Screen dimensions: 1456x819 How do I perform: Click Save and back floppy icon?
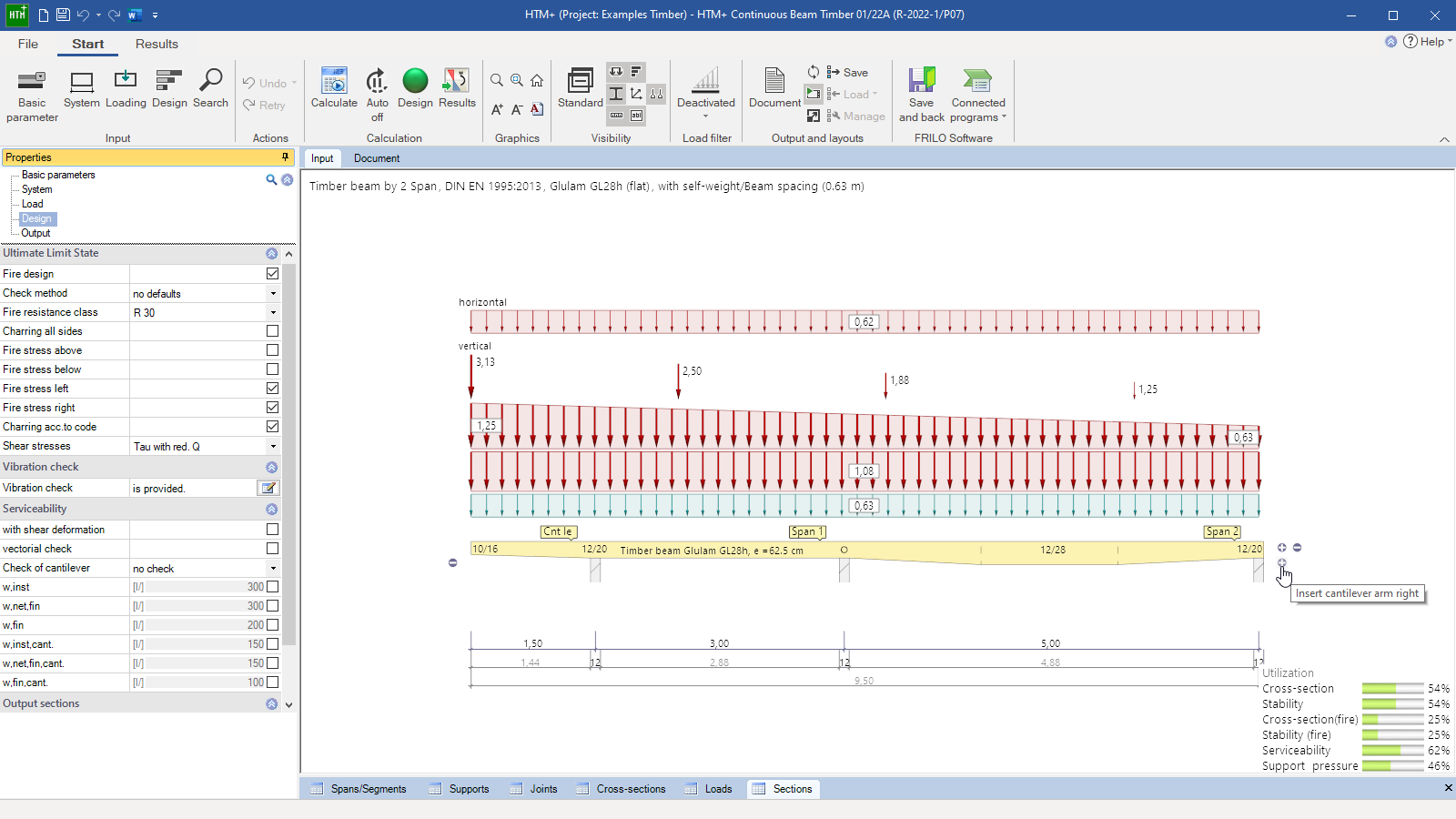coord(922,96)
